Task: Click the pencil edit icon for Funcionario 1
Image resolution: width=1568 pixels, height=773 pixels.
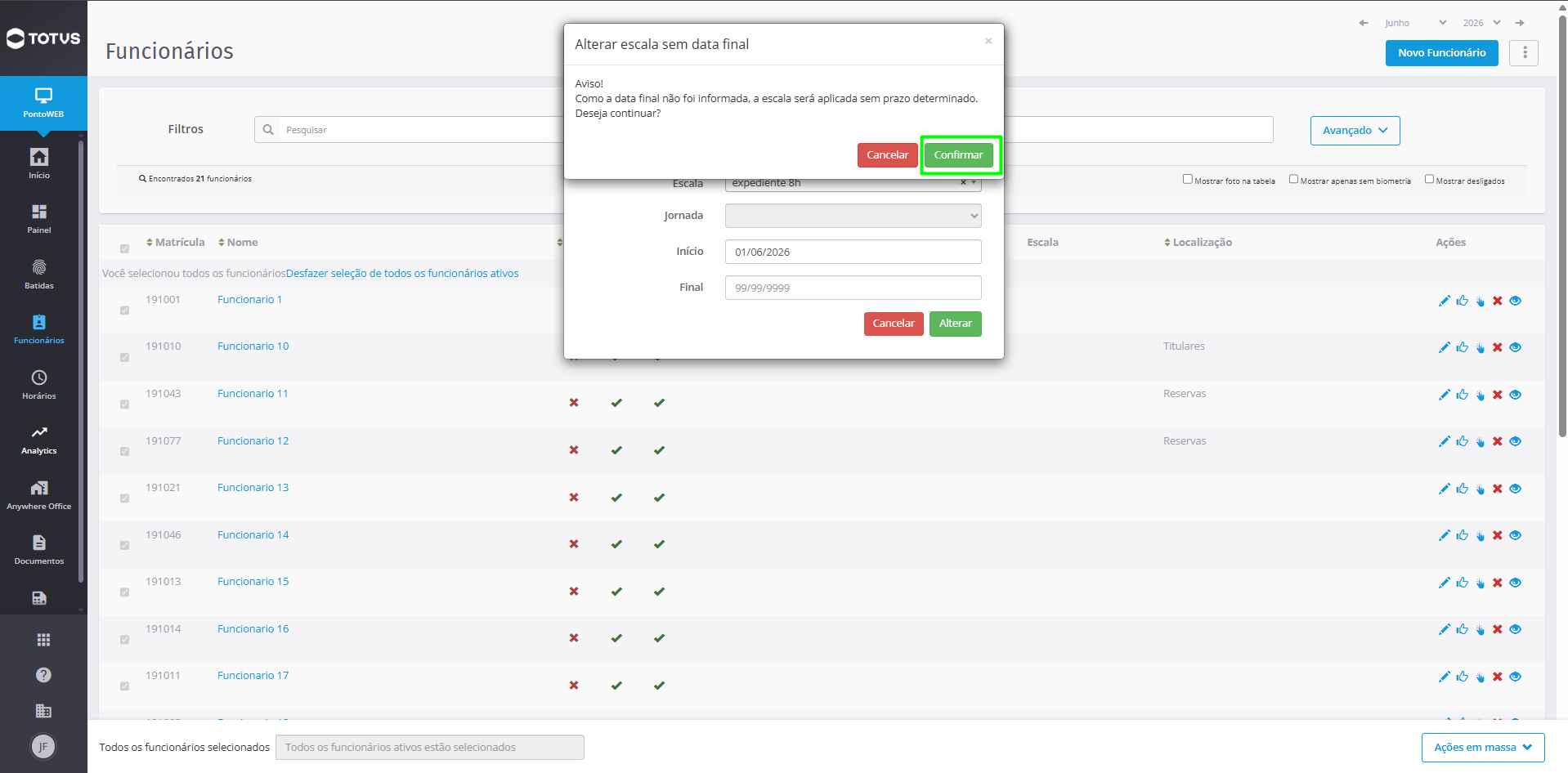Action: tap(1445, 301)
